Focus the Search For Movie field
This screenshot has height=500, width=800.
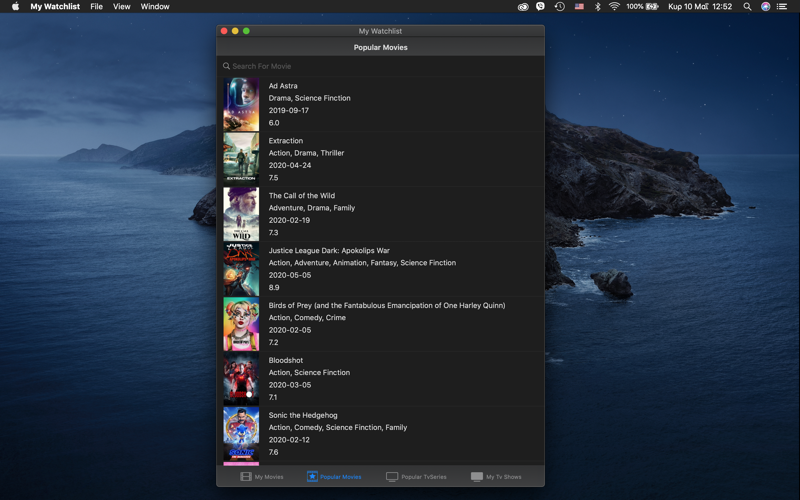click(380, 66)
